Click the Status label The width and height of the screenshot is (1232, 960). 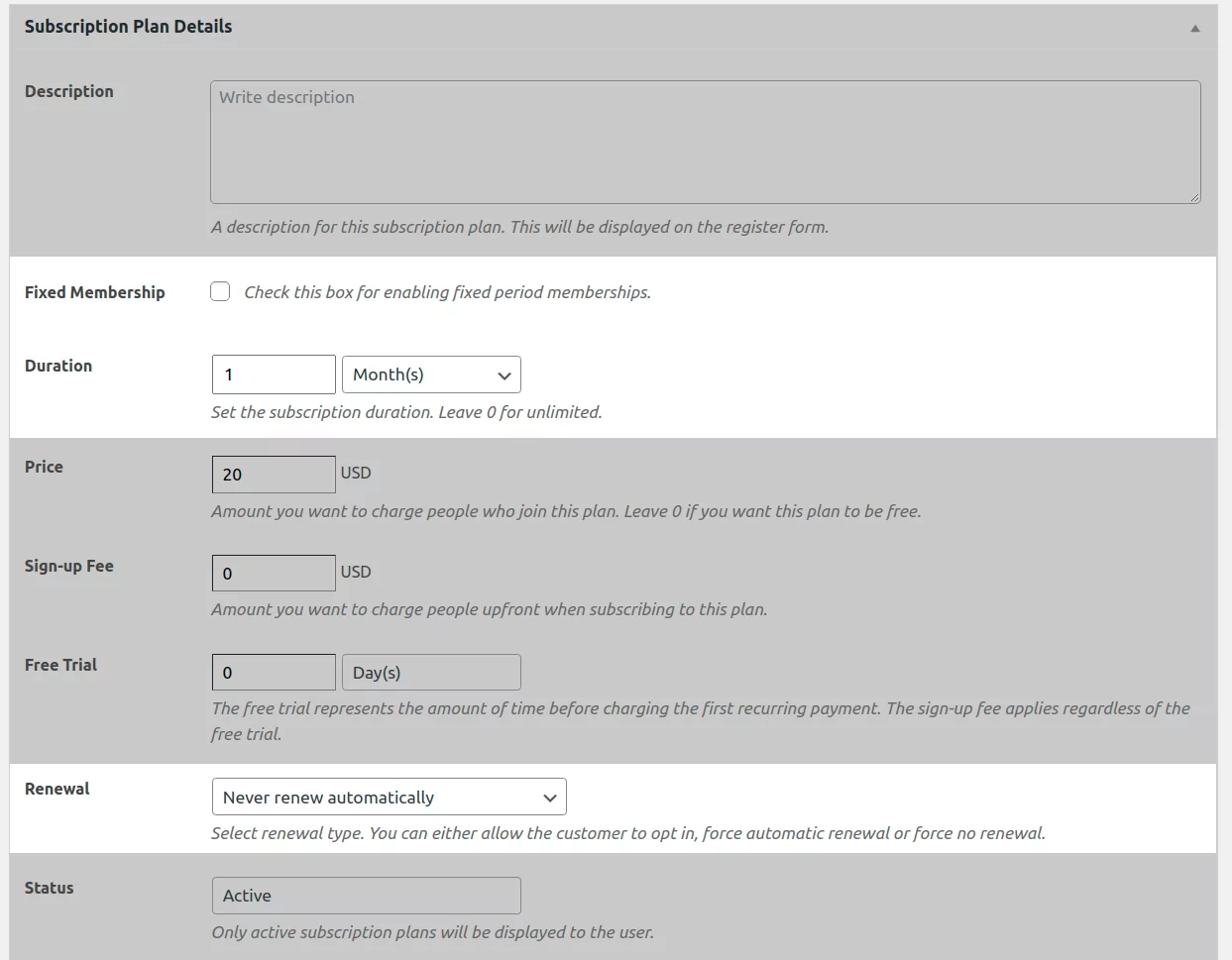(x=50, y=888)
